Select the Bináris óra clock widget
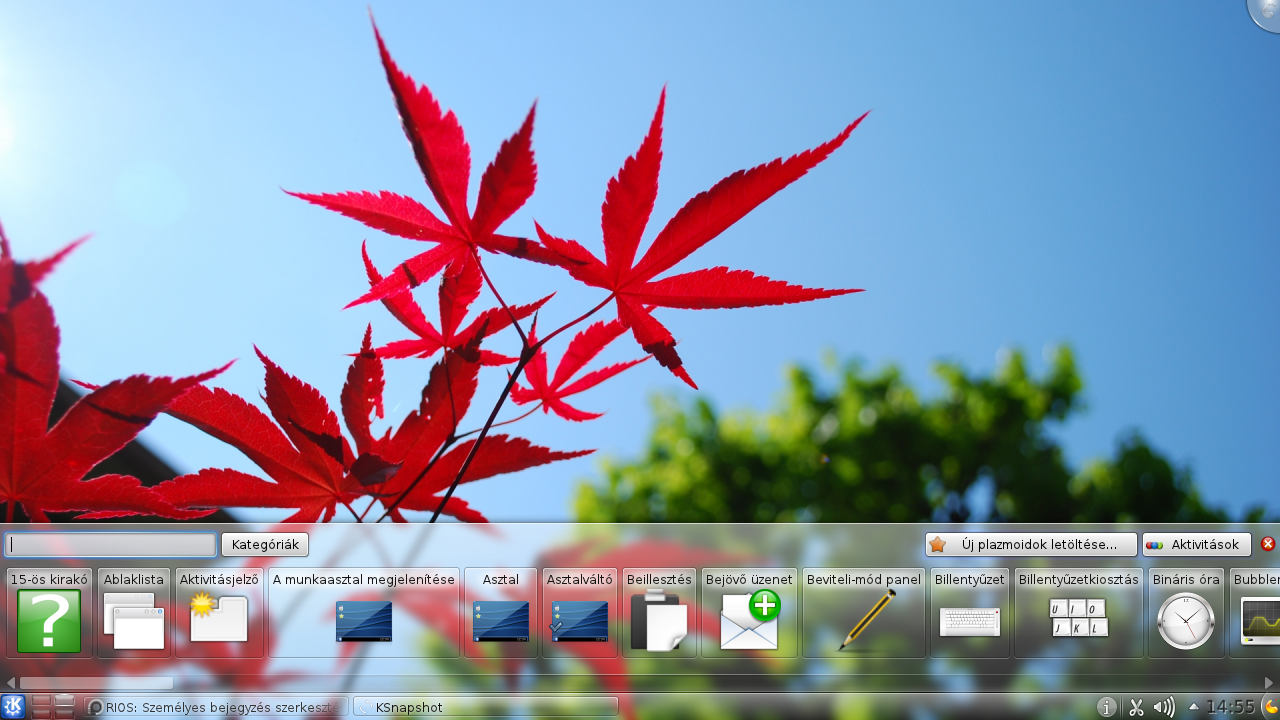 pyautogui.click(x=1186, y=613)
